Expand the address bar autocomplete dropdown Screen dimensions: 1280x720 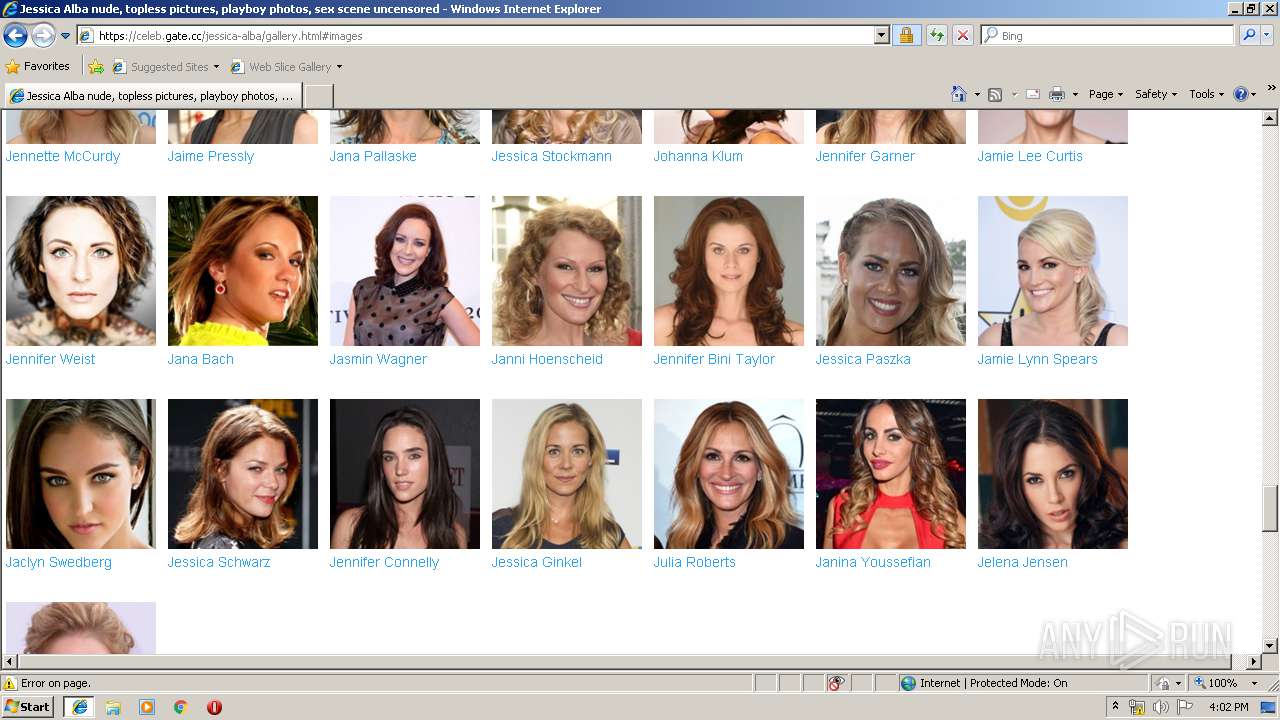pyautogui.click(x=881, y=35)
